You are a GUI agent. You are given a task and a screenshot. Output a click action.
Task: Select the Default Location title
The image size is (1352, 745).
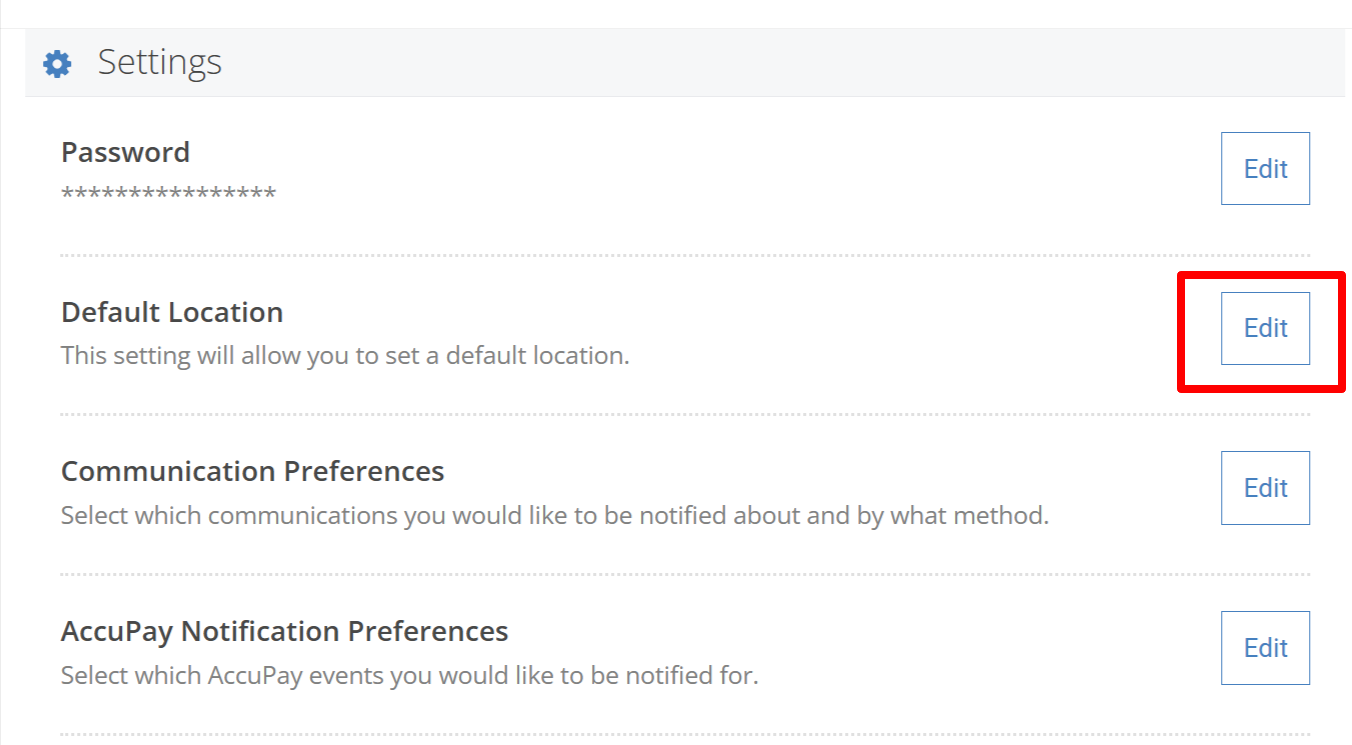[x=172, y=312]
